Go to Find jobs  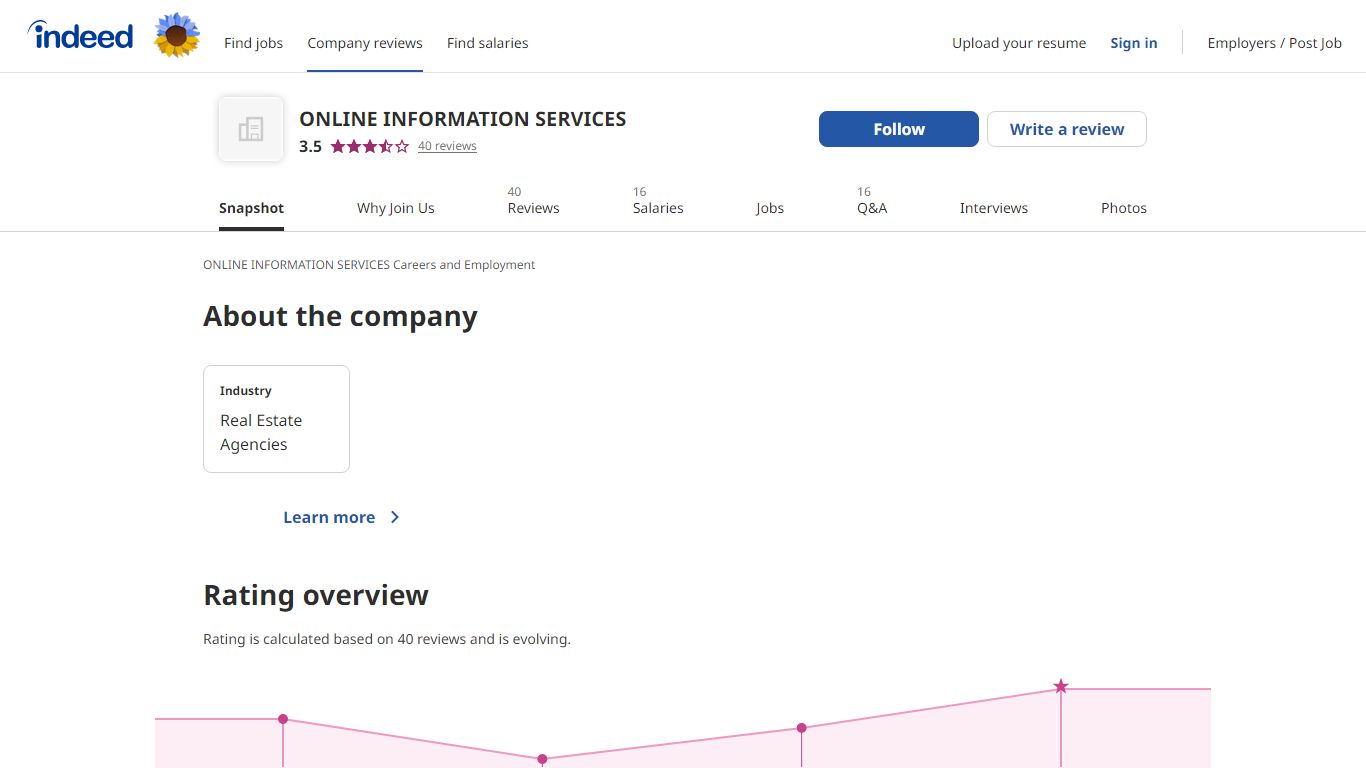pos(253,43)
